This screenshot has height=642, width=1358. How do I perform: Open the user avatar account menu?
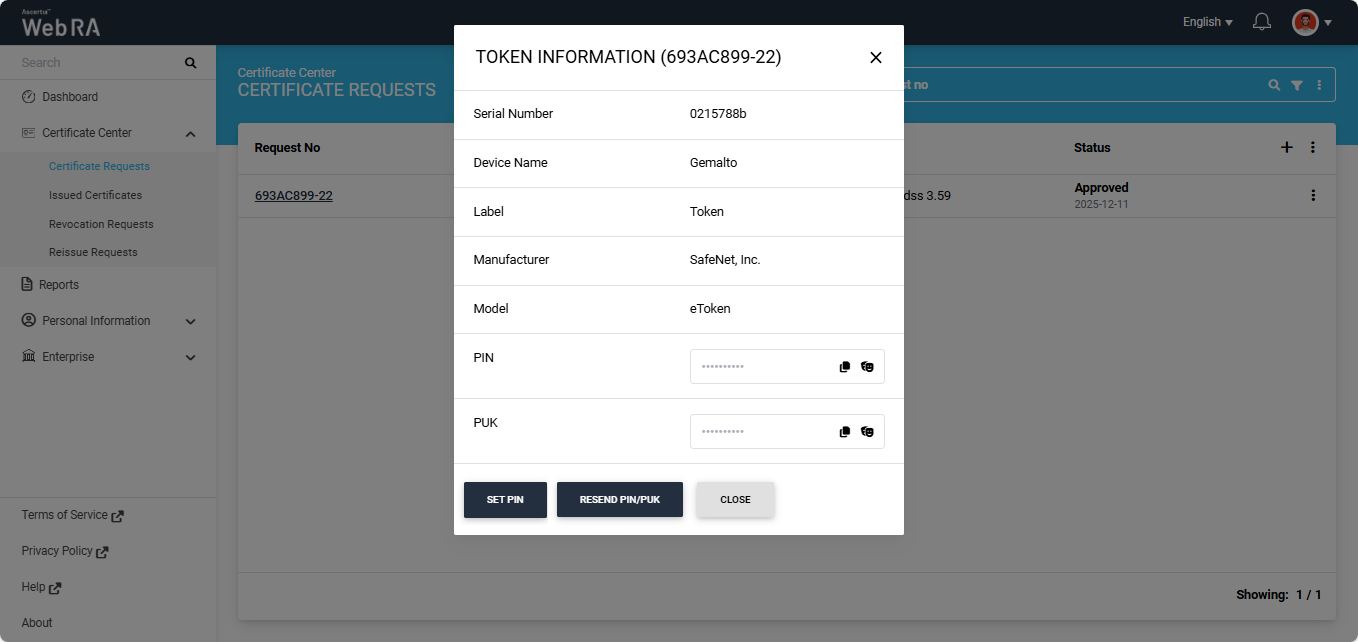click(x=1311, y=22)
